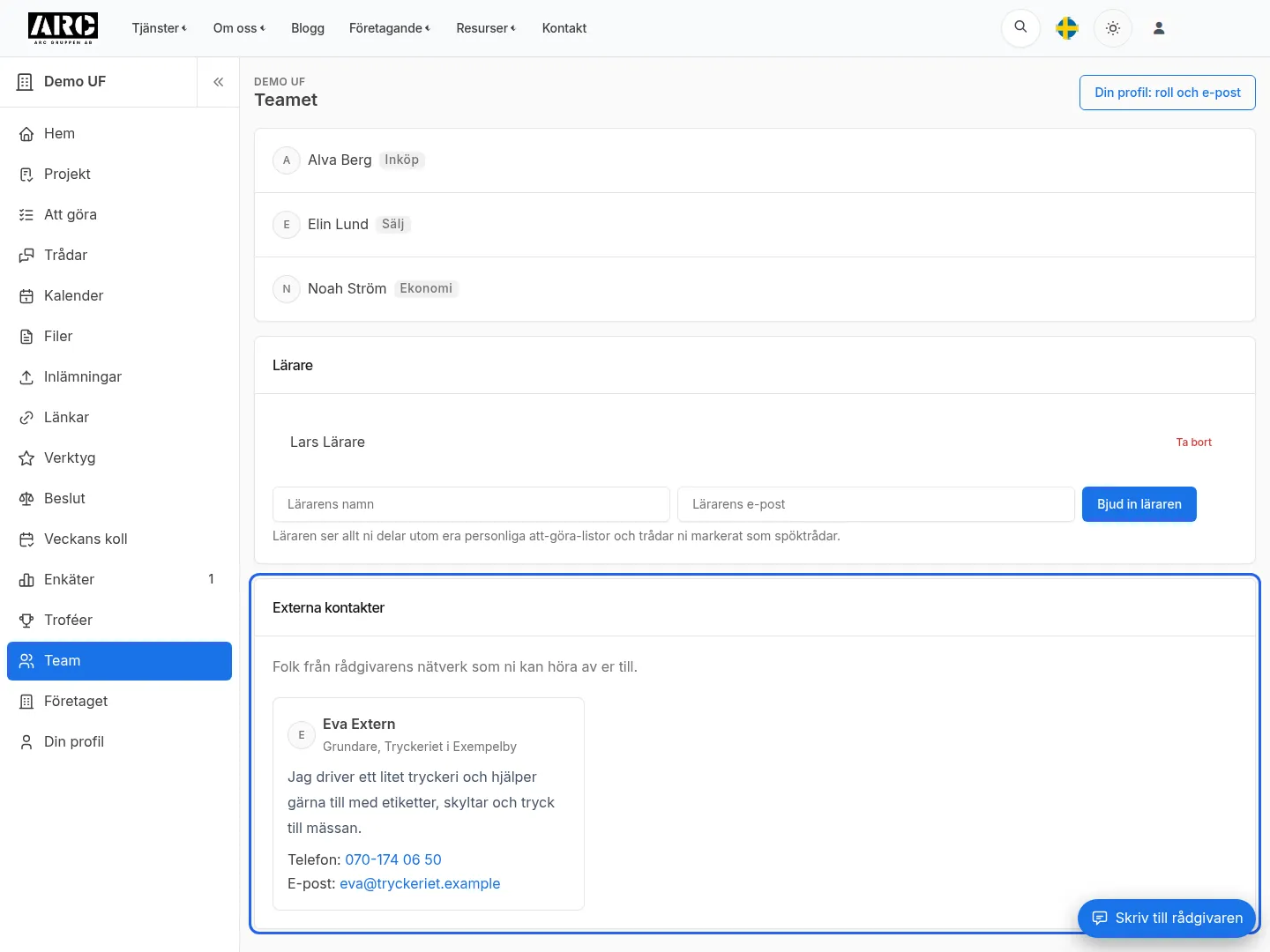Click the Kontakt menu item
The image size is (1270, 952).
click(564, 28)
